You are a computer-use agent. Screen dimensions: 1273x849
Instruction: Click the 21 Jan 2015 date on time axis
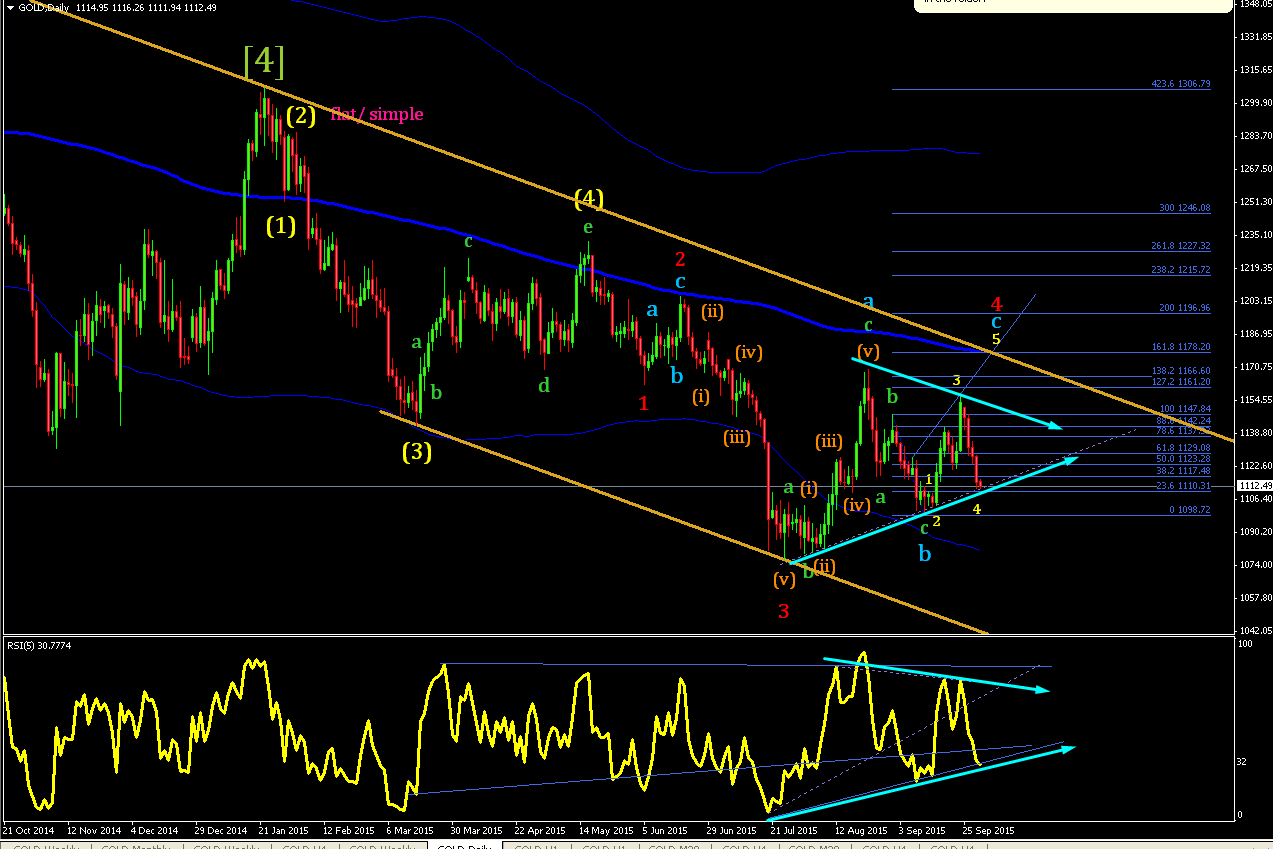click(283, 830)
